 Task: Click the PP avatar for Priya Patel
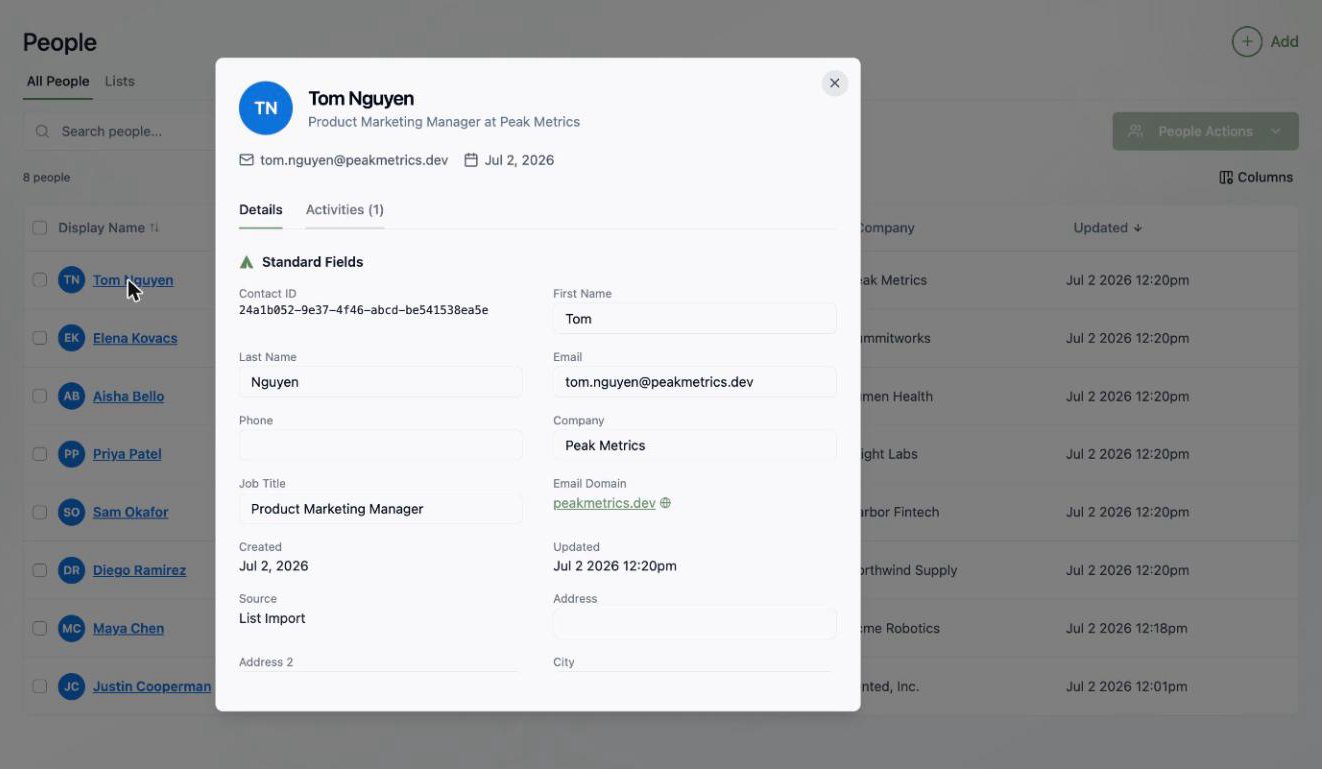(71, 454)
